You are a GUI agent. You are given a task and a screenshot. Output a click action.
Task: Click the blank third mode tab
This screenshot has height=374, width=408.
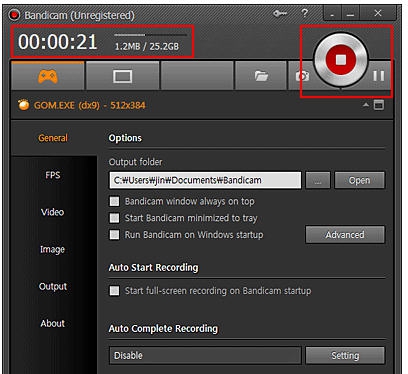[197, 76]
